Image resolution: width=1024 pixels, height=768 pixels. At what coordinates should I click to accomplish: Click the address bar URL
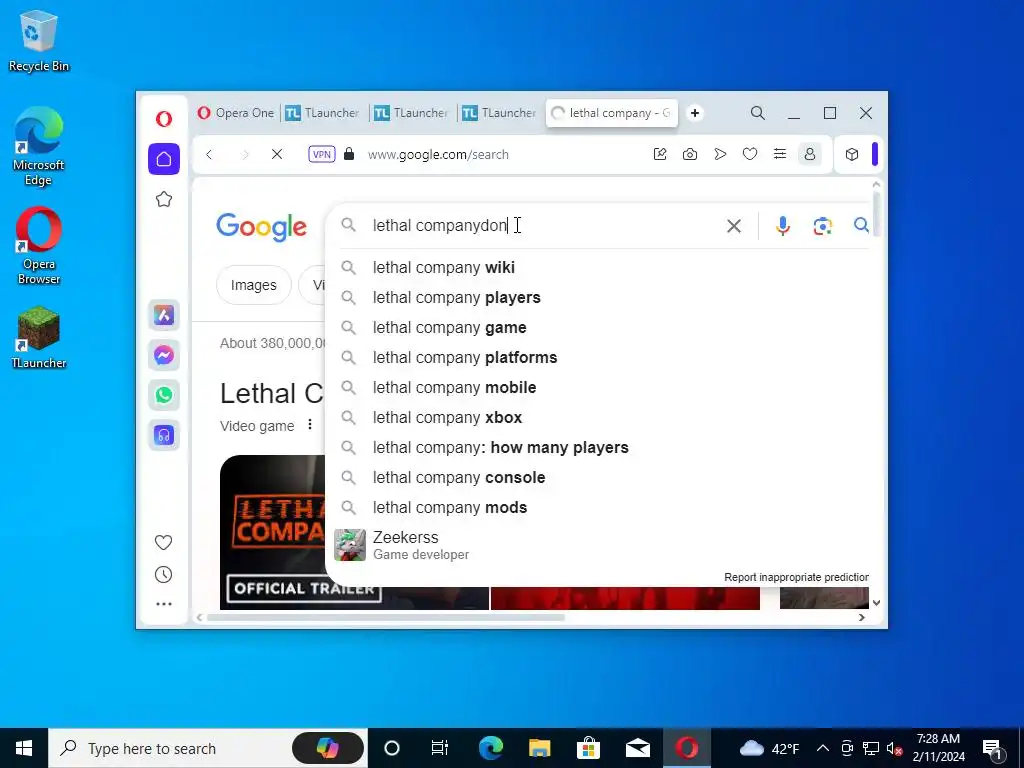click(438, 155)
